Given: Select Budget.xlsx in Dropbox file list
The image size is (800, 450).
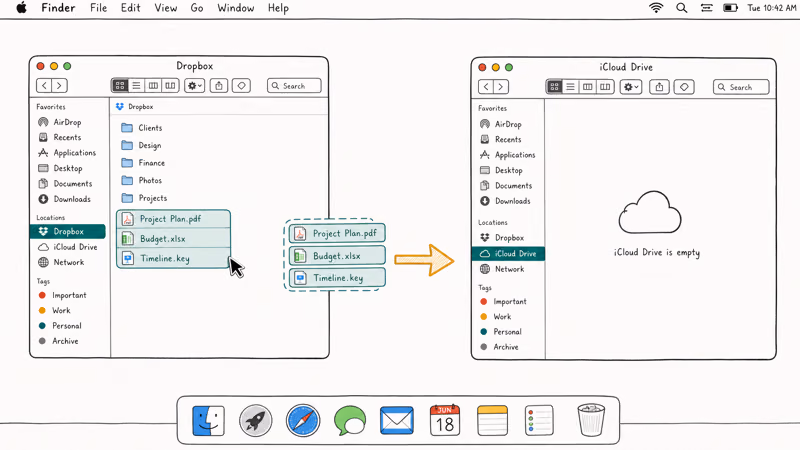Looking at the screenshot, I should (173, 239).
